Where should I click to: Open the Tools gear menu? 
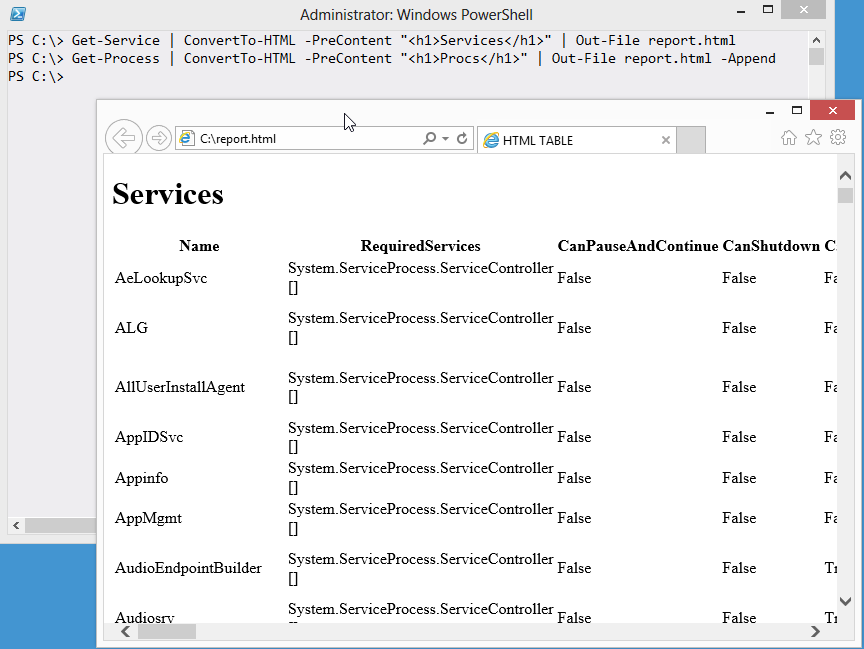point(838,138)
